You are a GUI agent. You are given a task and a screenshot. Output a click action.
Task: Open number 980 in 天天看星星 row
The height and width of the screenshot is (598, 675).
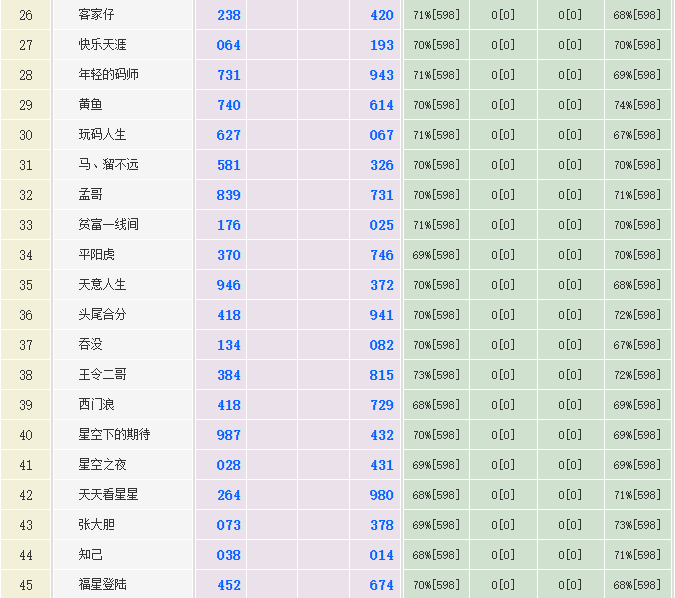382,495
